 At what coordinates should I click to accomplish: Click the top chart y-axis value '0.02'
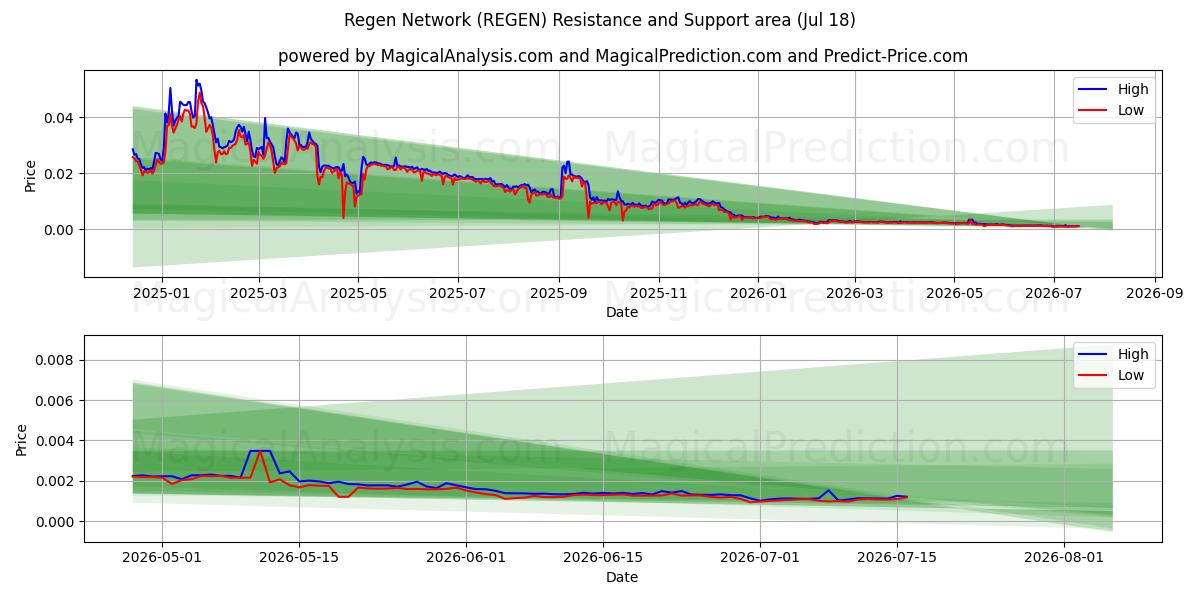pyautogui.click(x=61, y=174)
